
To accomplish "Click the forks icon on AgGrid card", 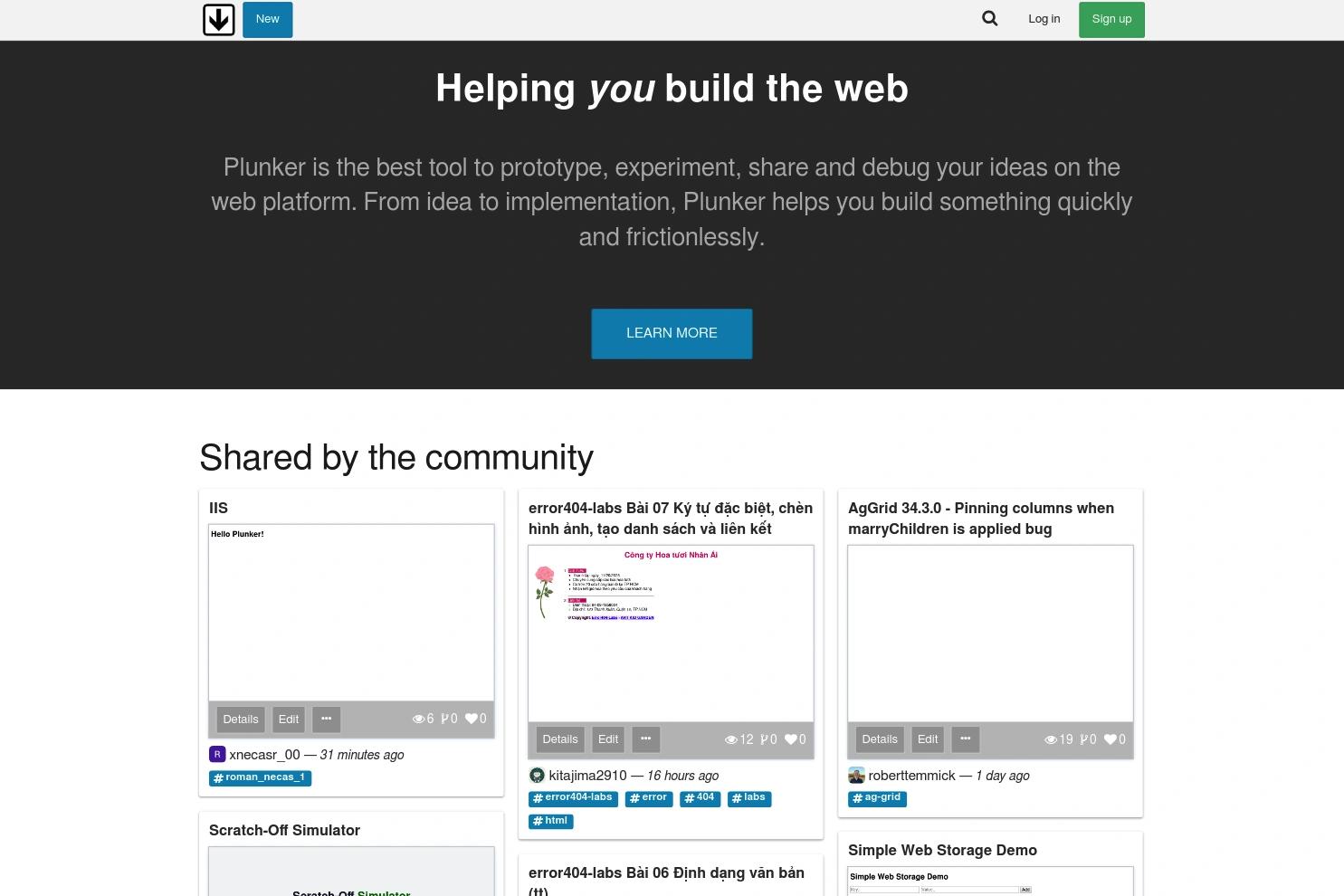I will 1084,740.
